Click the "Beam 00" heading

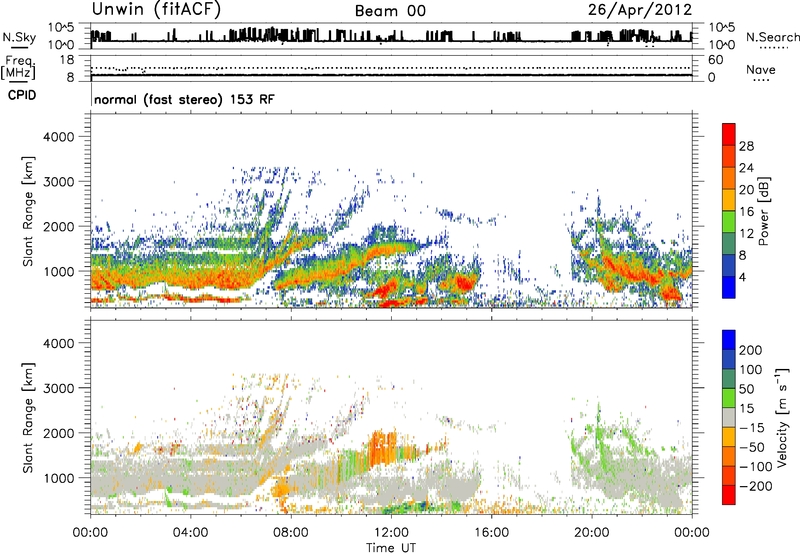(x=390, y=11)
